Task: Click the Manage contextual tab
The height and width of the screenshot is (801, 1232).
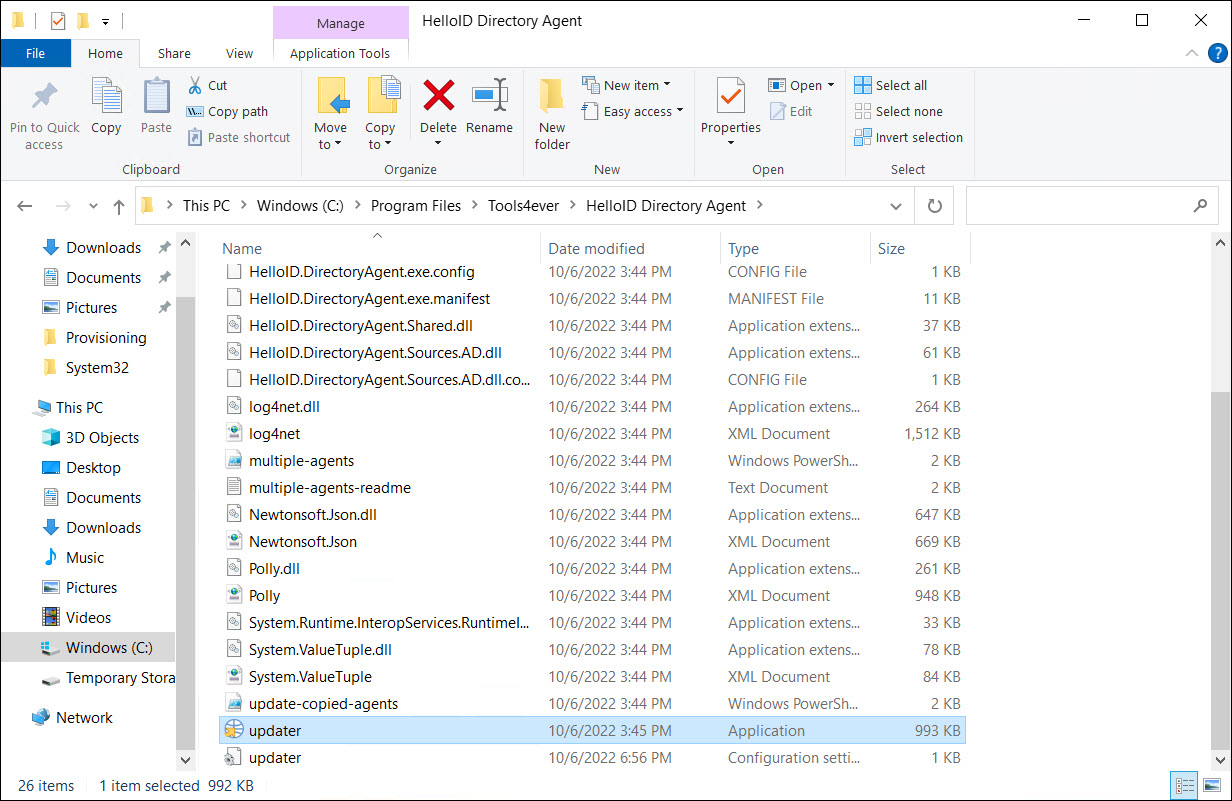Action: 341,22
